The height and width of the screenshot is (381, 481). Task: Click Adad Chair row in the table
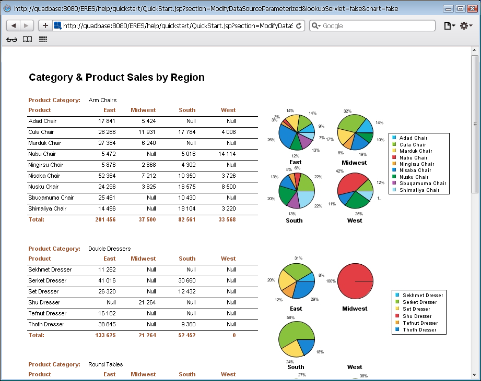(142, 121)
